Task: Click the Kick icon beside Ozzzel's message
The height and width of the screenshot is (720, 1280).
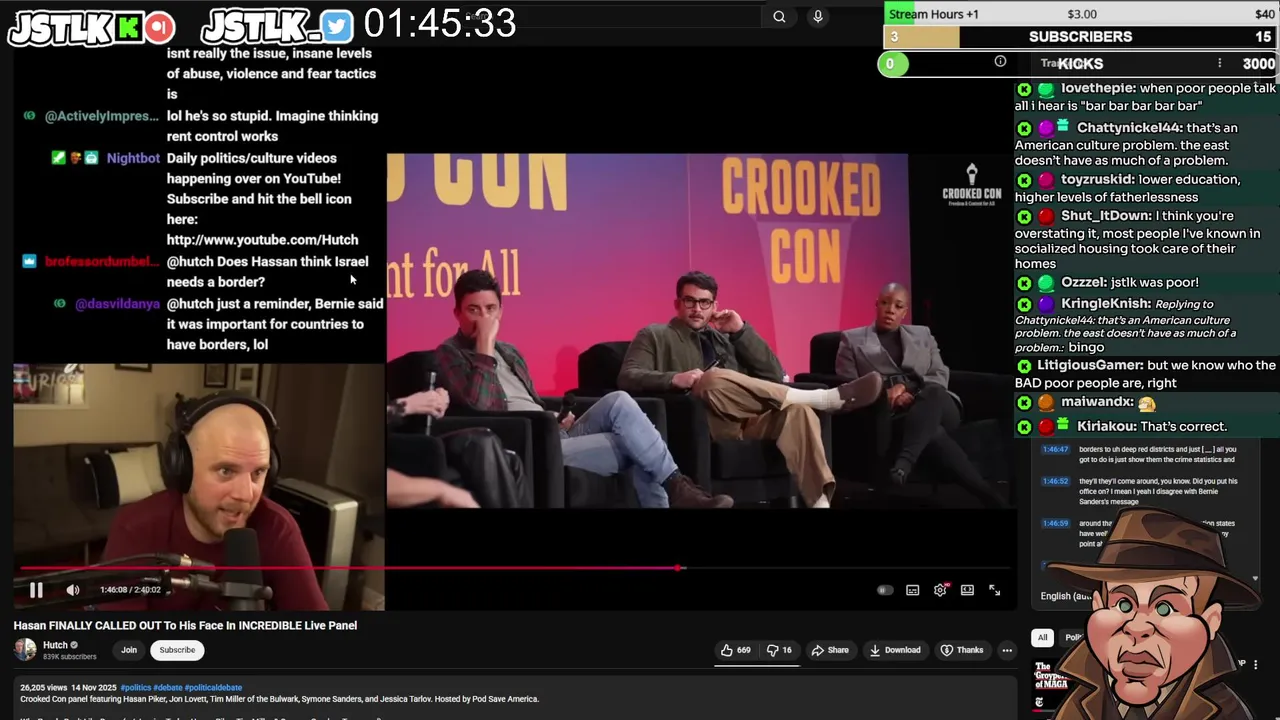Action: tap(1024, 283)
